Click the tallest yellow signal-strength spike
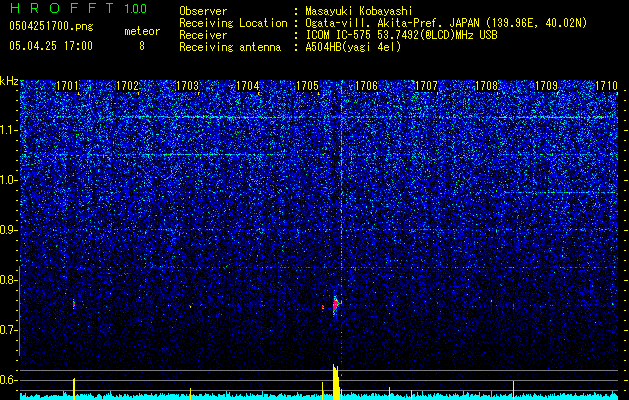Image resolution: width=629 pixels, height=400 pixels. pos(336,382)
